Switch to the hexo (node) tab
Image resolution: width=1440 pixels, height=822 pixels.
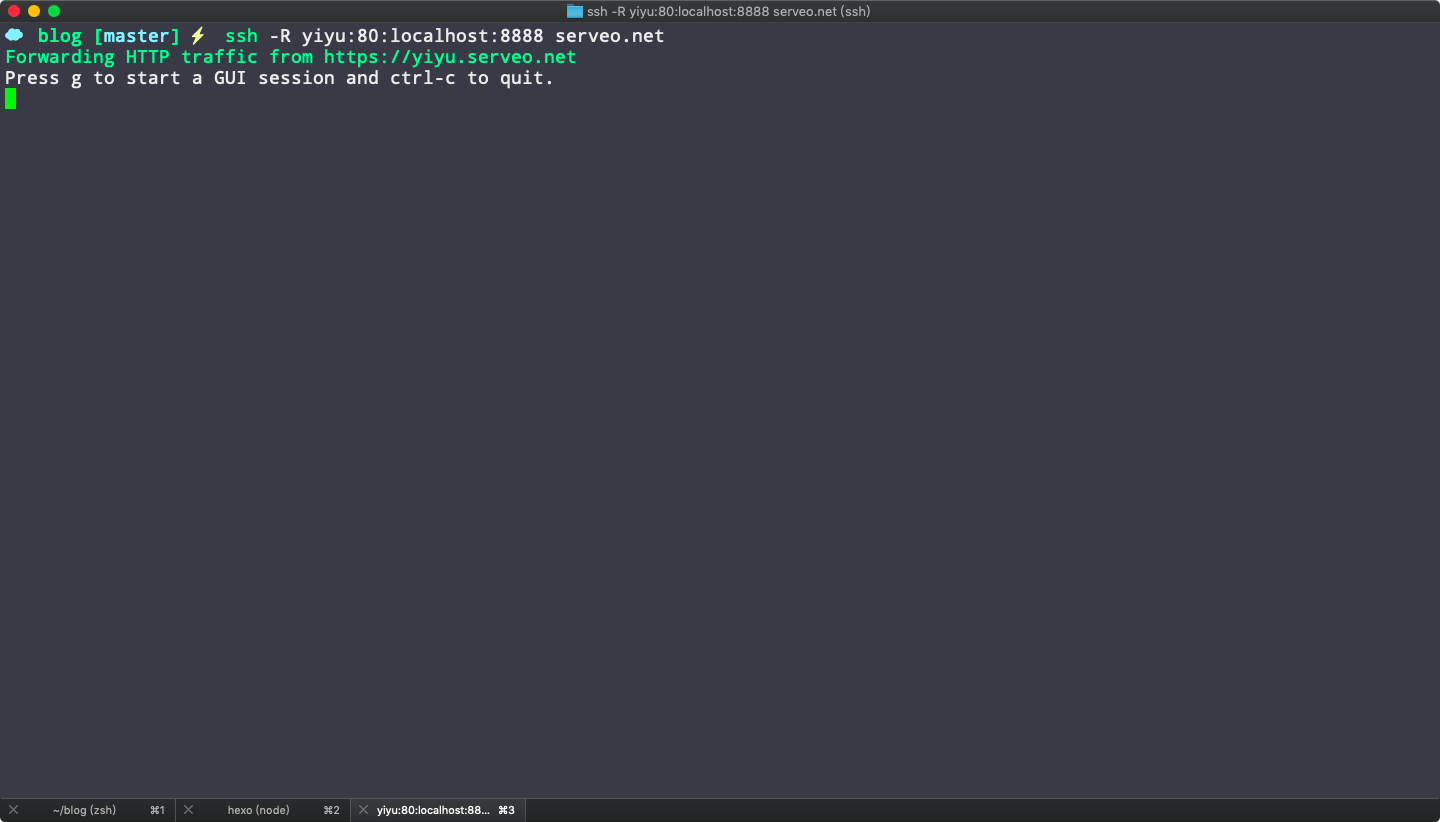click(258, 810)
